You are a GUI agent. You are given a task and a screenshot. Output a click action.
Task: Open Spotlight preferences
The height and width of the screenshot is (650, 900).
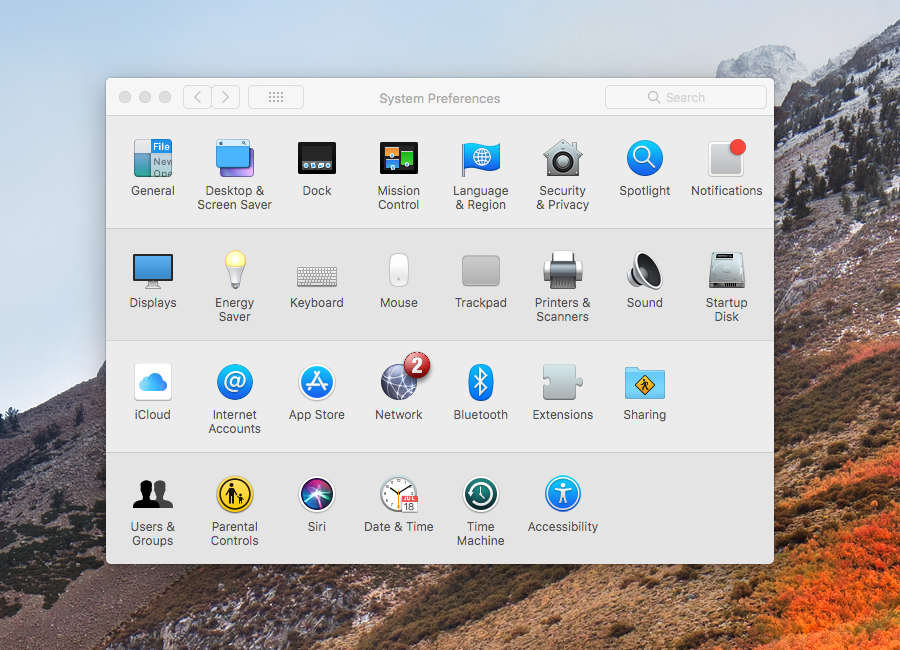click(645, 158)
